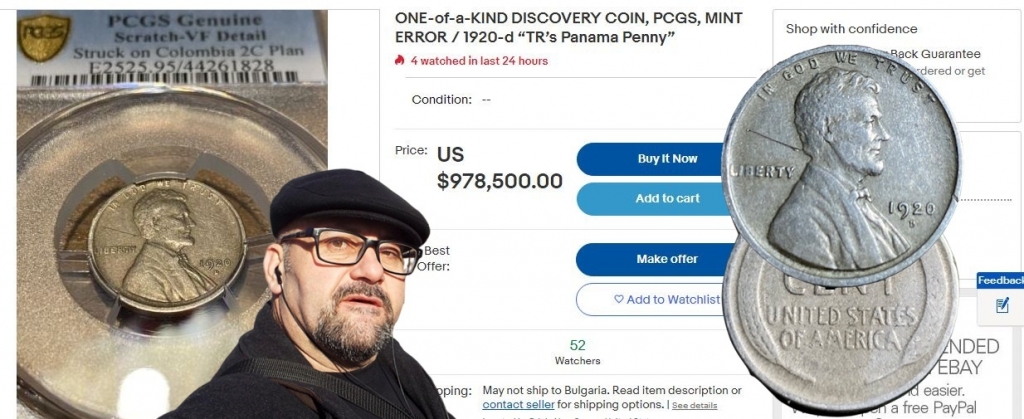The image size is (1024, 419).
Task: Click the Buy It Now button
Action: click(x=655, y=159)
